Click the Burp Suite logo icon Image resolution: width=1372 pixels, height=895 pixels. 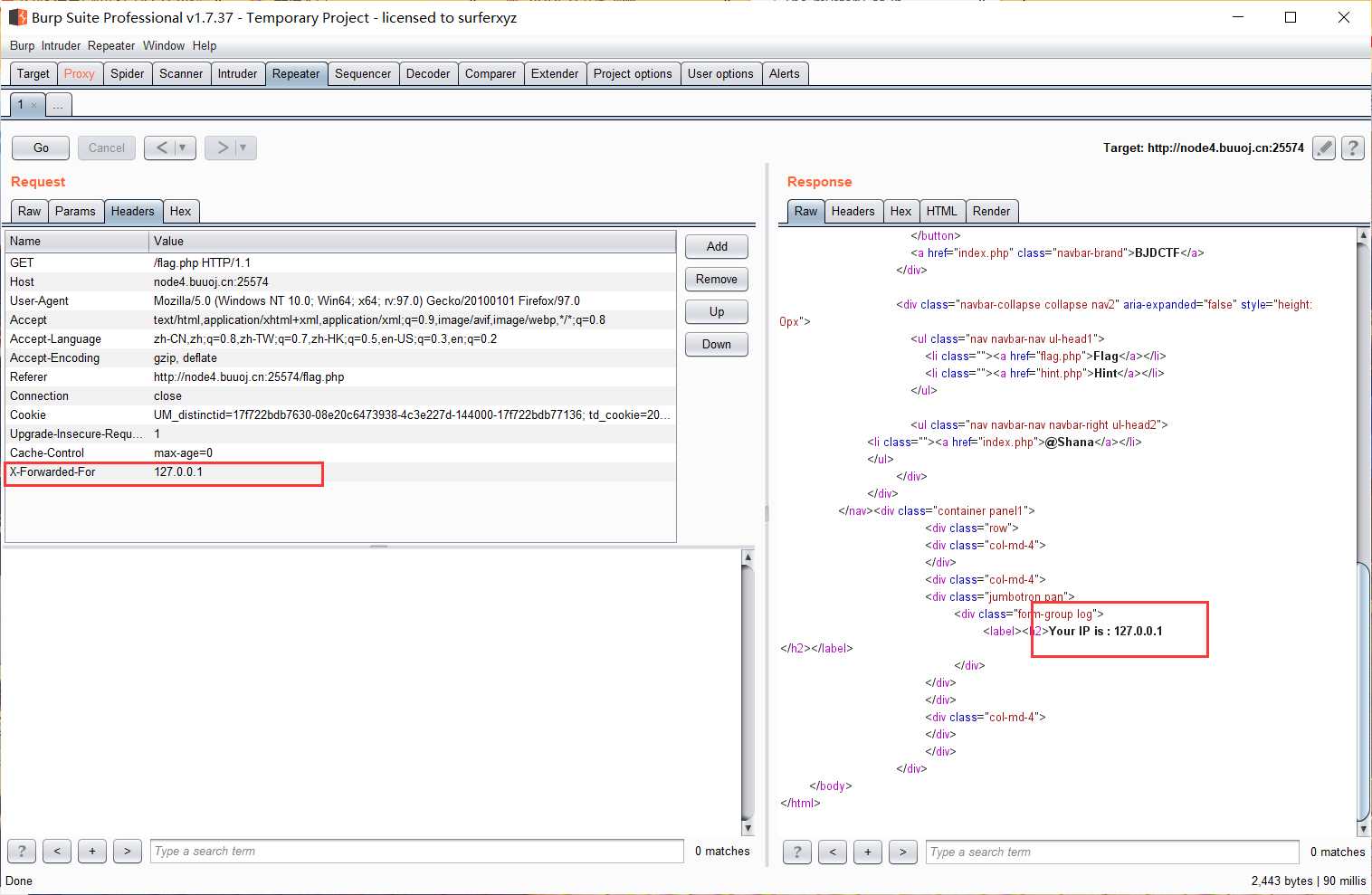(17, 17)
